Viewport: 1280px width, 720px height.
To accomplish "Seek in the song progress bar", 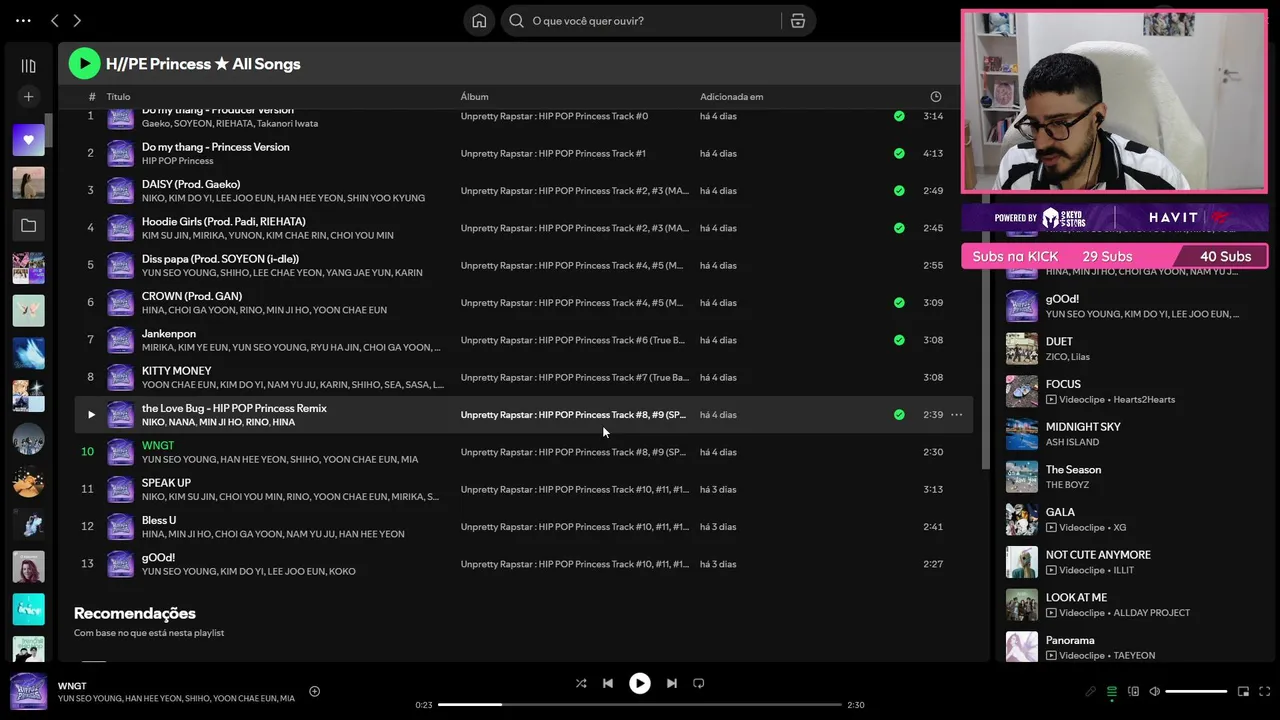I will click(x=640, y=705).
